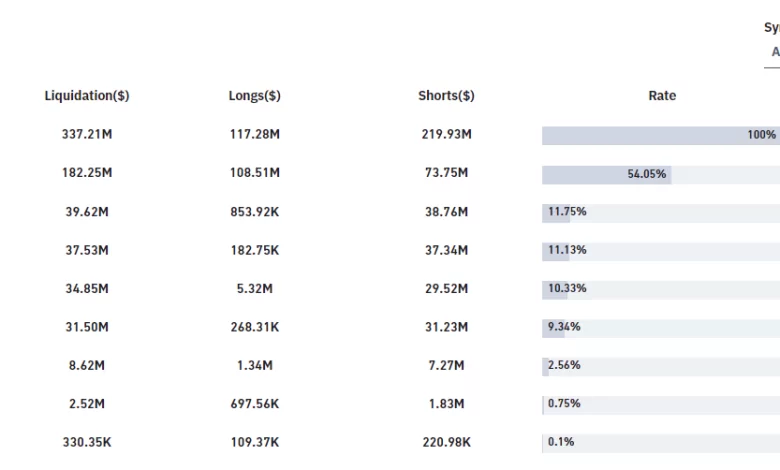This screenshot has height=470, width=780.
Task: Click the 100% rate progress bar
Action: click(660, 135)
